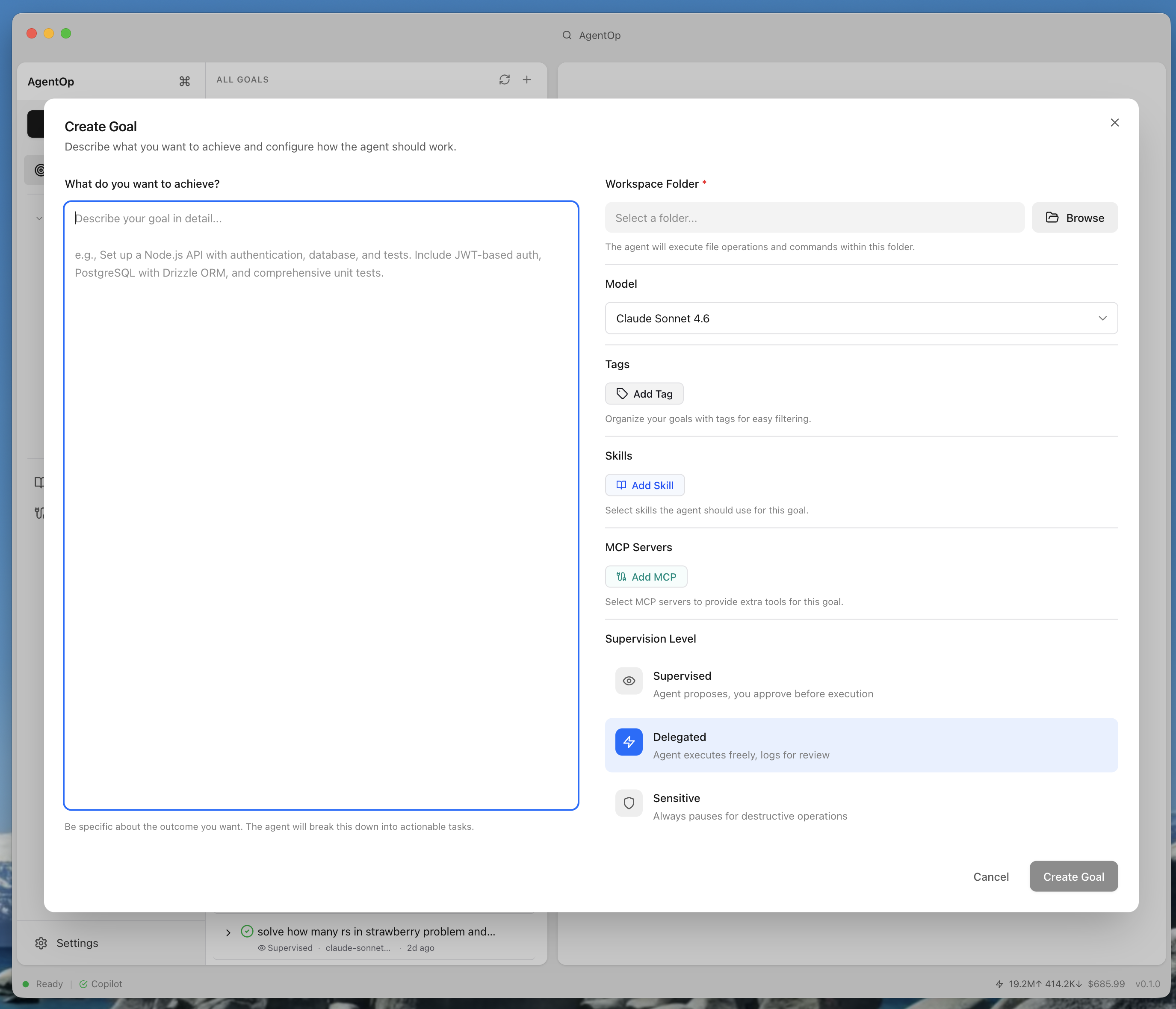
Task: Click the Copilot status check icon
Action: pyautogui.click(x=83, y=983)
